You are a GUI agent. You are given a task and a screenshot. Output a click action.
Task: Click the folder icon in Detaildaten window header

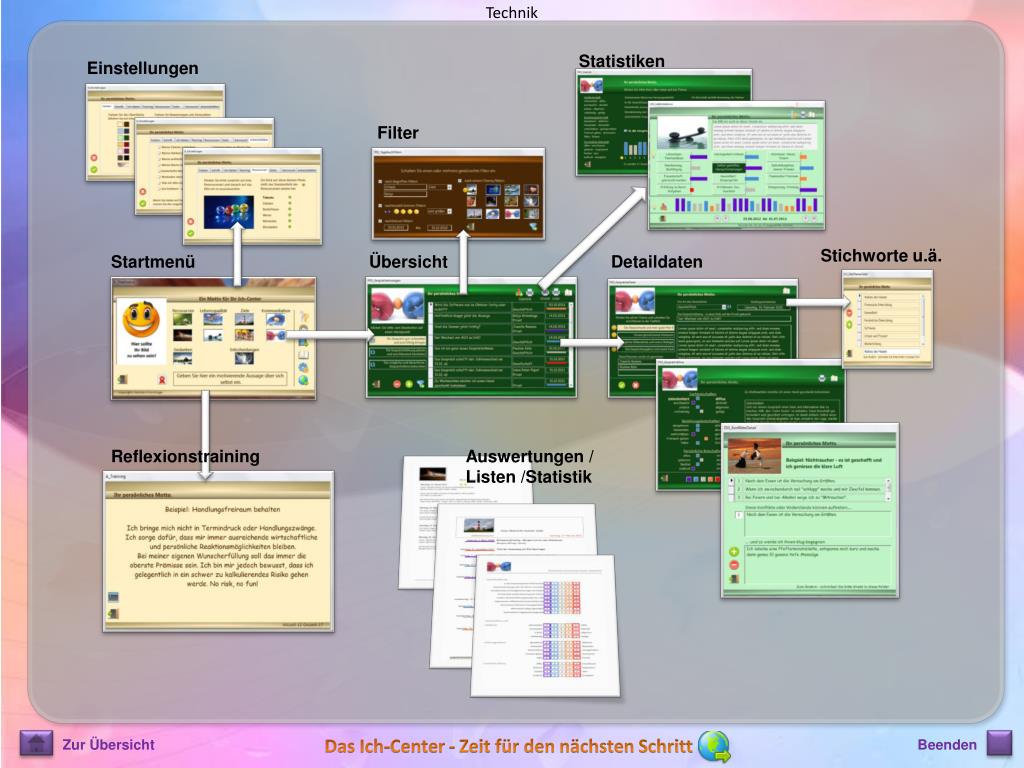tap(787, 291)
